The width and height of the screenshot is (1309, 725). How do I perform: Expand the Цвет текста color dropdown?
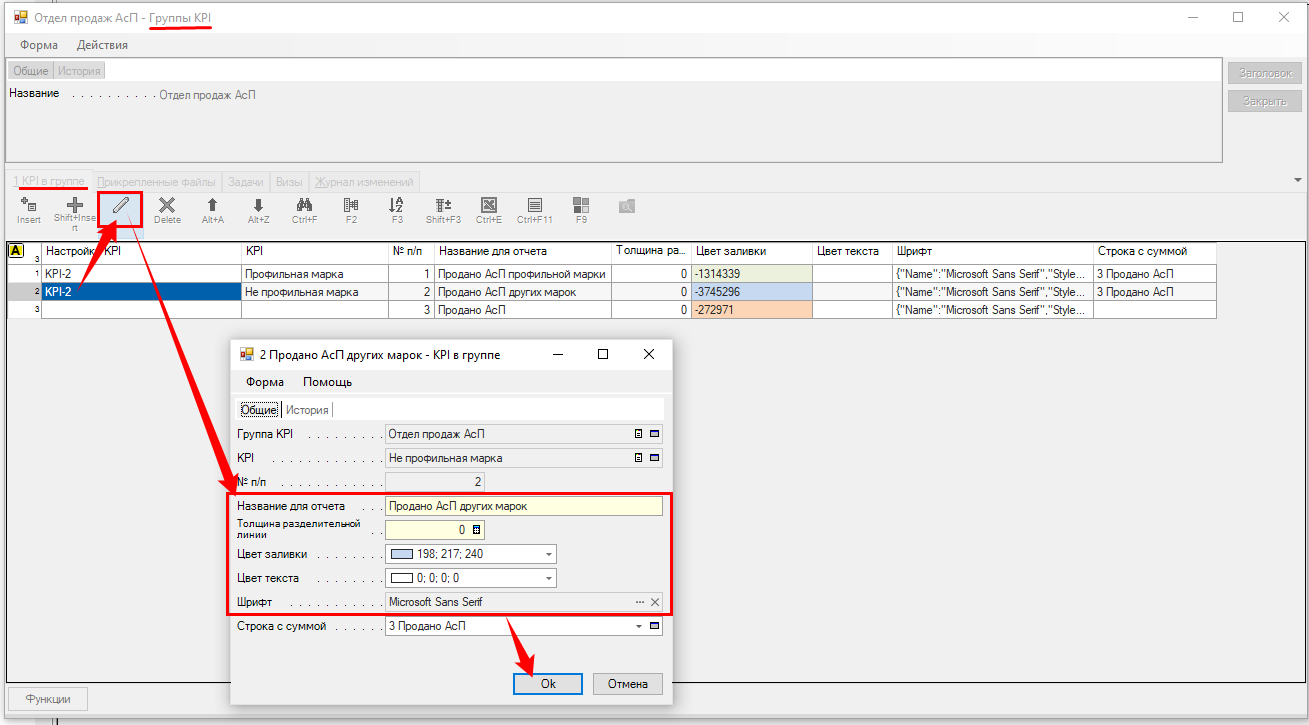pyautogui.click(x=548, y=578)
